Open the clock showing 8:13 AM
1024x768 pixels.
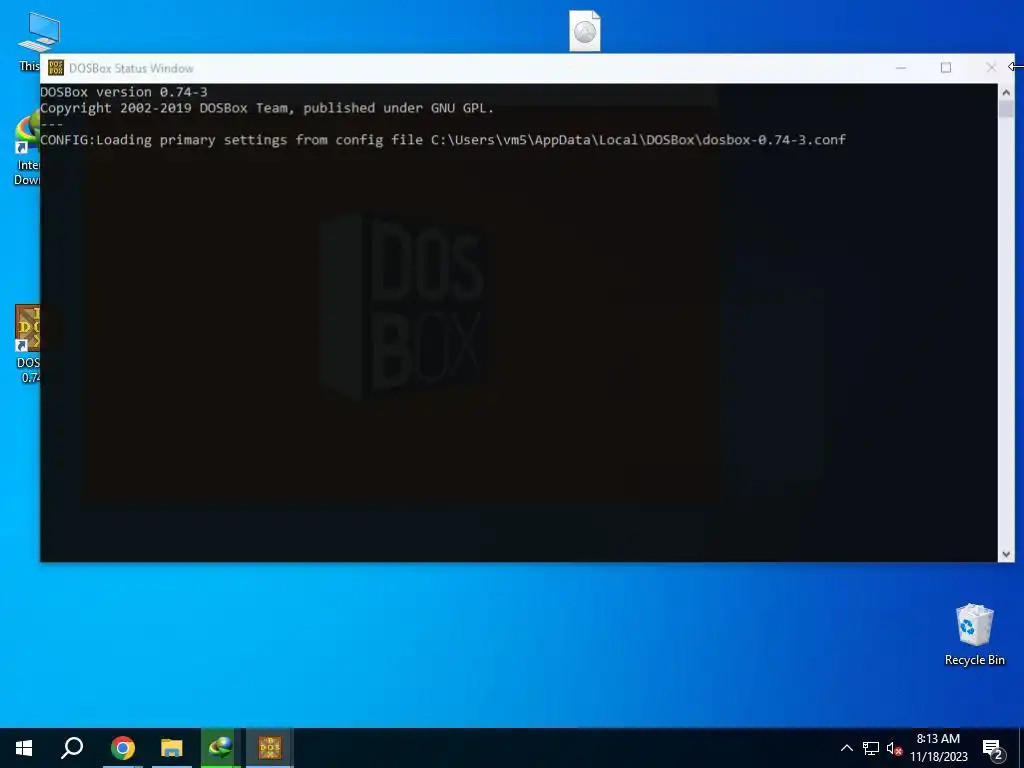[938, 748]
